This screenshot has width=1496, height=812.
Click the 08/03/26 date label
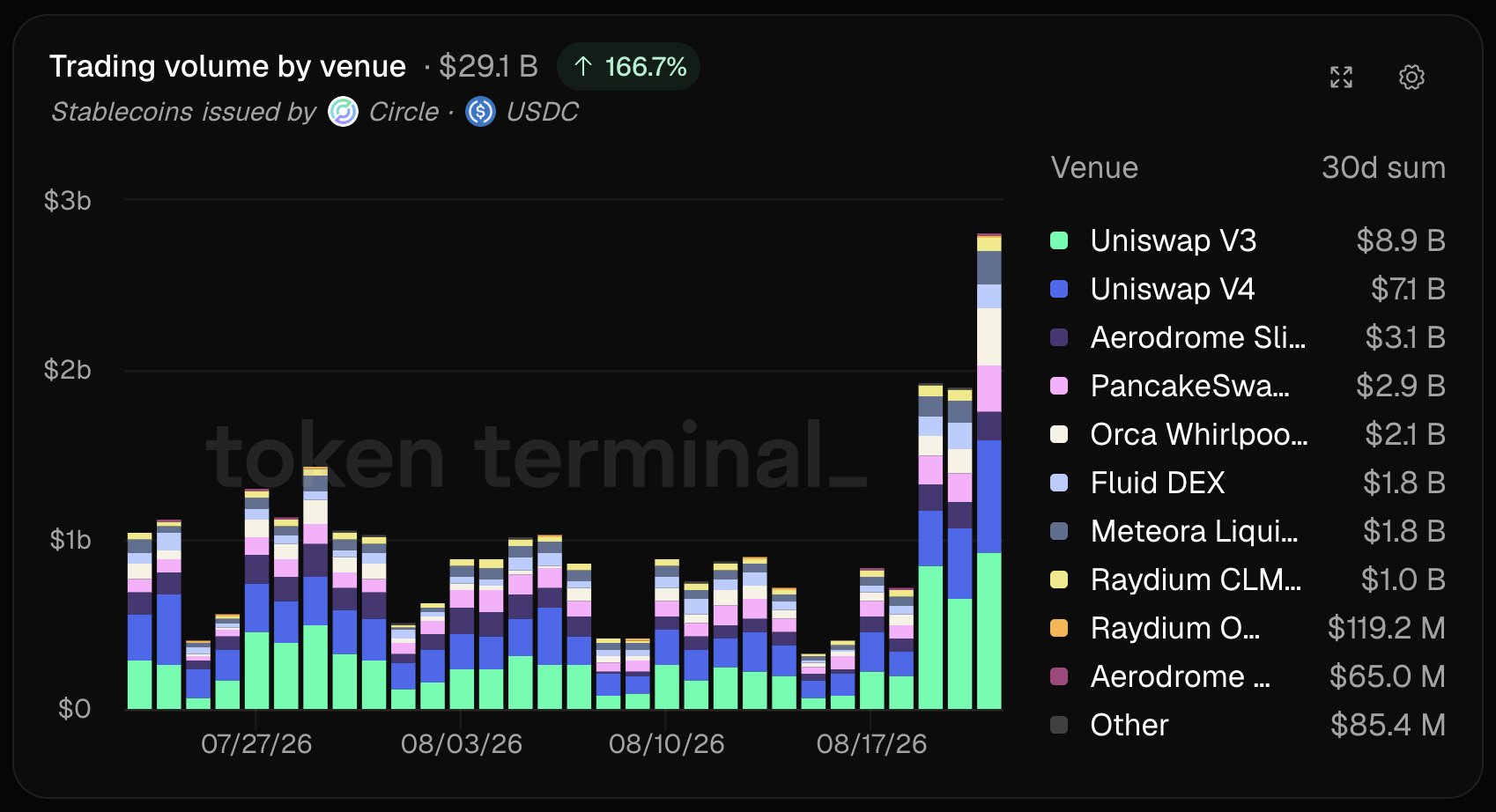pos(462,744)
